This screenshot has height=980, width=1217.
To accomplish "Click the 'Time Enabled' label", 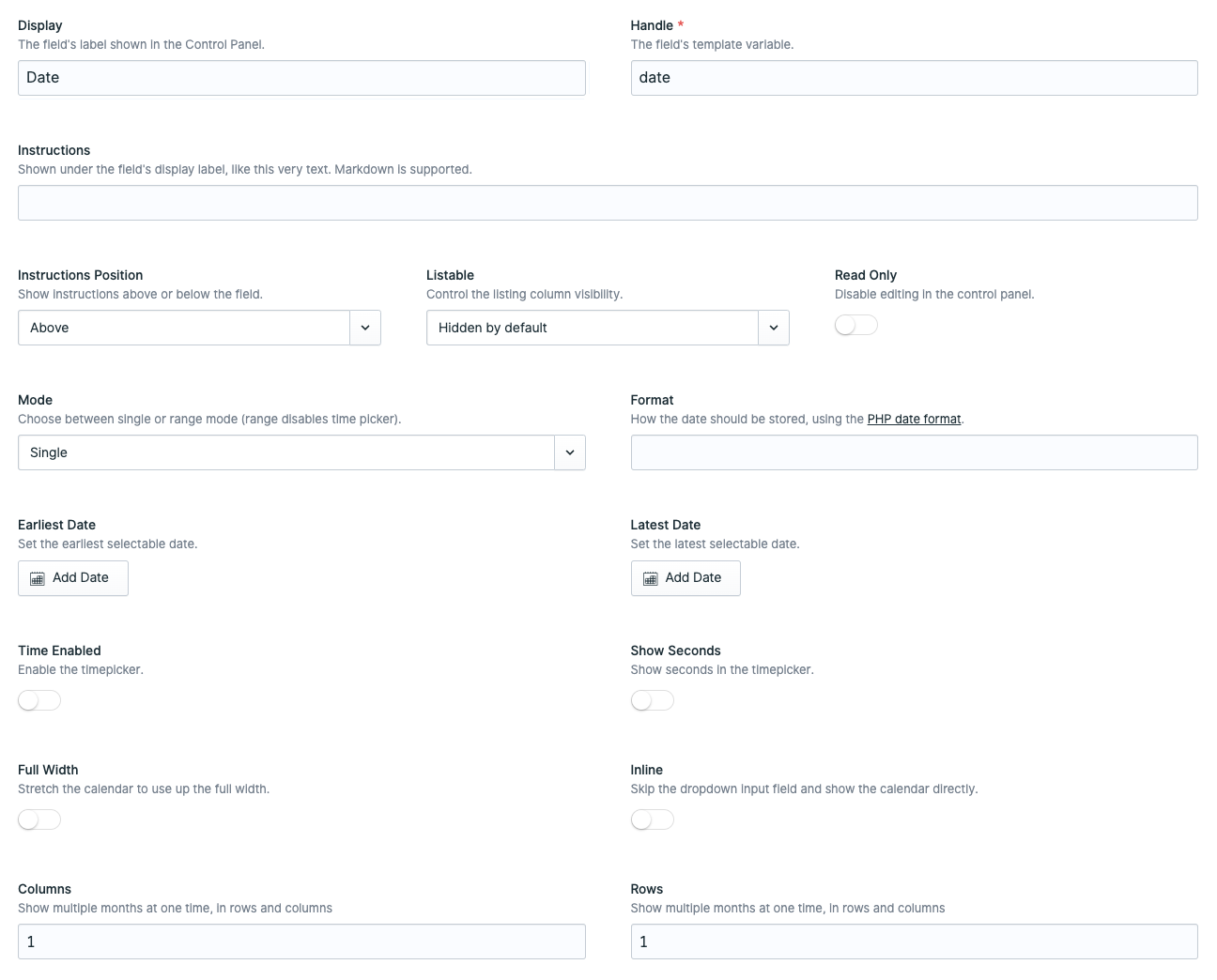I will tap(59, 651).
